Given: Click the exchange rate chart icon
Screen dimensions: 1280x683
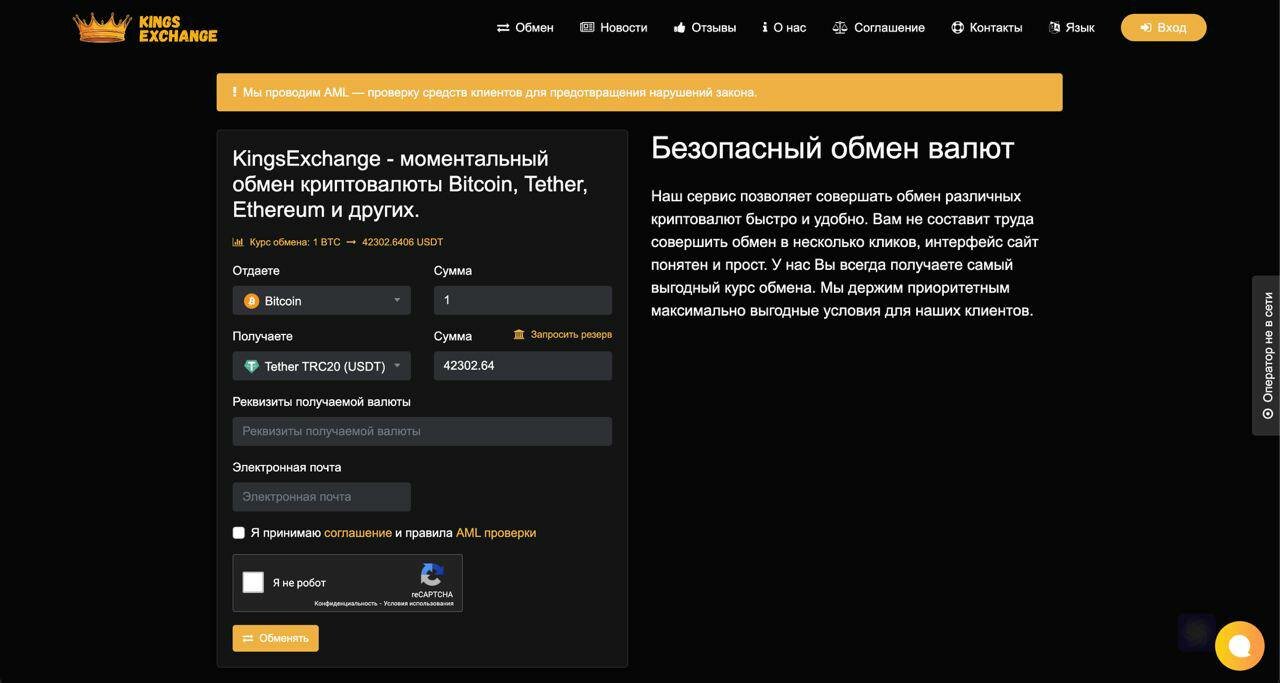Looking at the screenshot, I should click(x=238, y=242).
